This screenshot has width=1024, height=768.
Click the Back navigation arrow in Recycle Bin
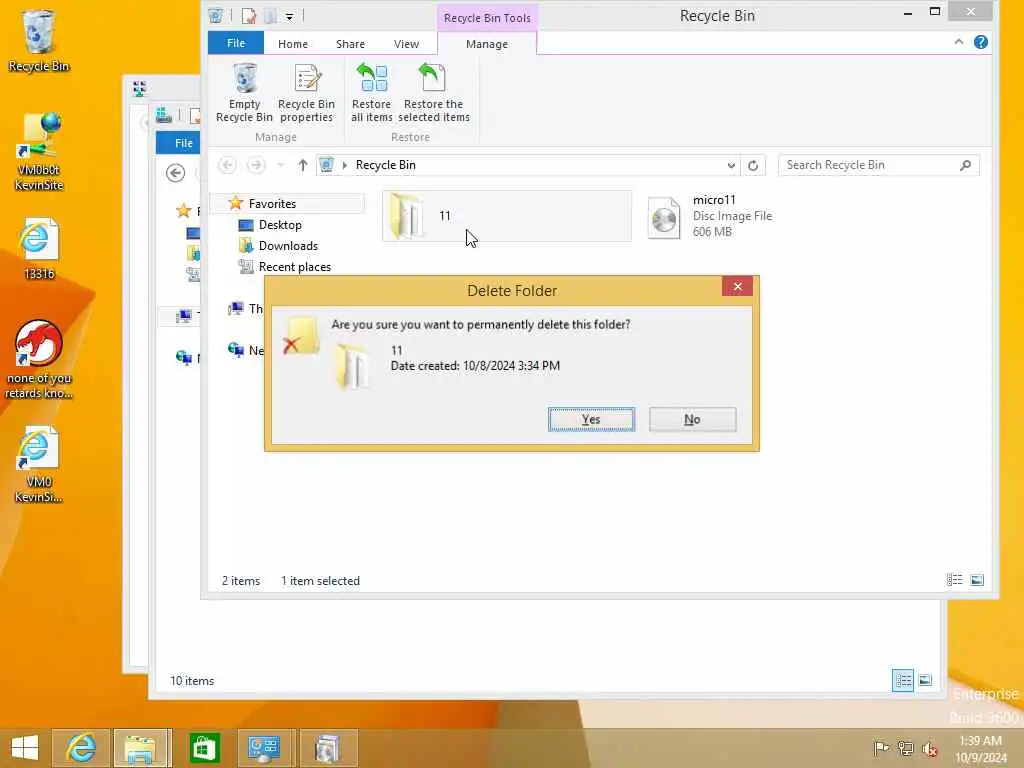(227, 165)
